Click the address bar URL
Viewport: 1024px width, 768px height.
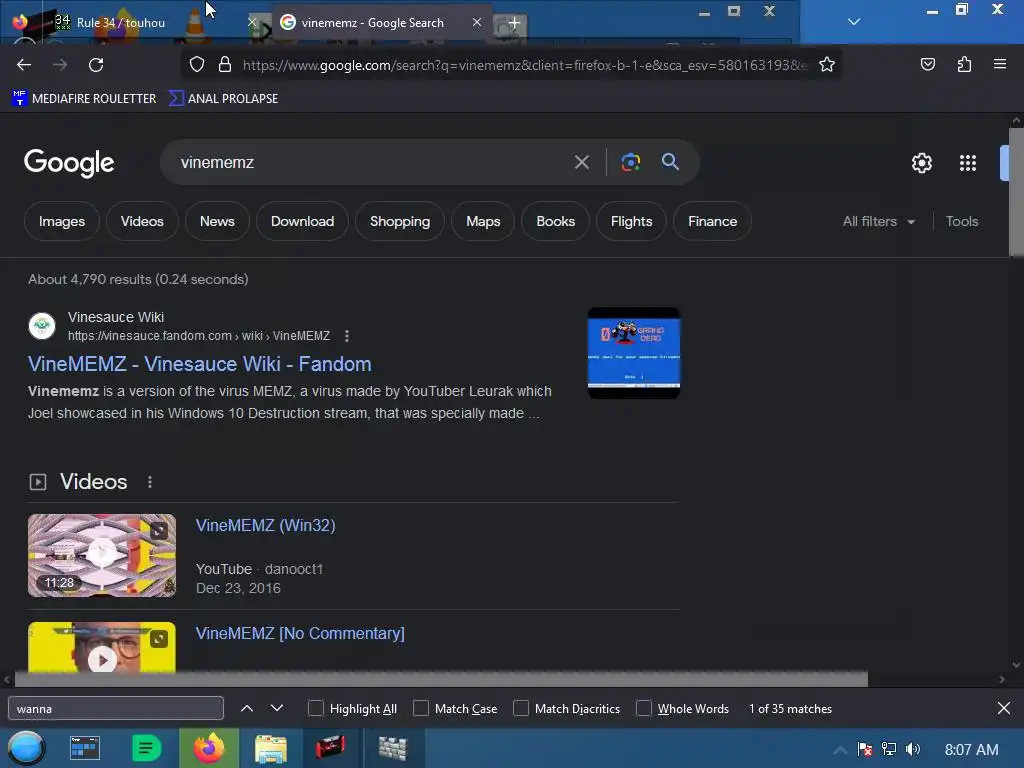point(525,65)
